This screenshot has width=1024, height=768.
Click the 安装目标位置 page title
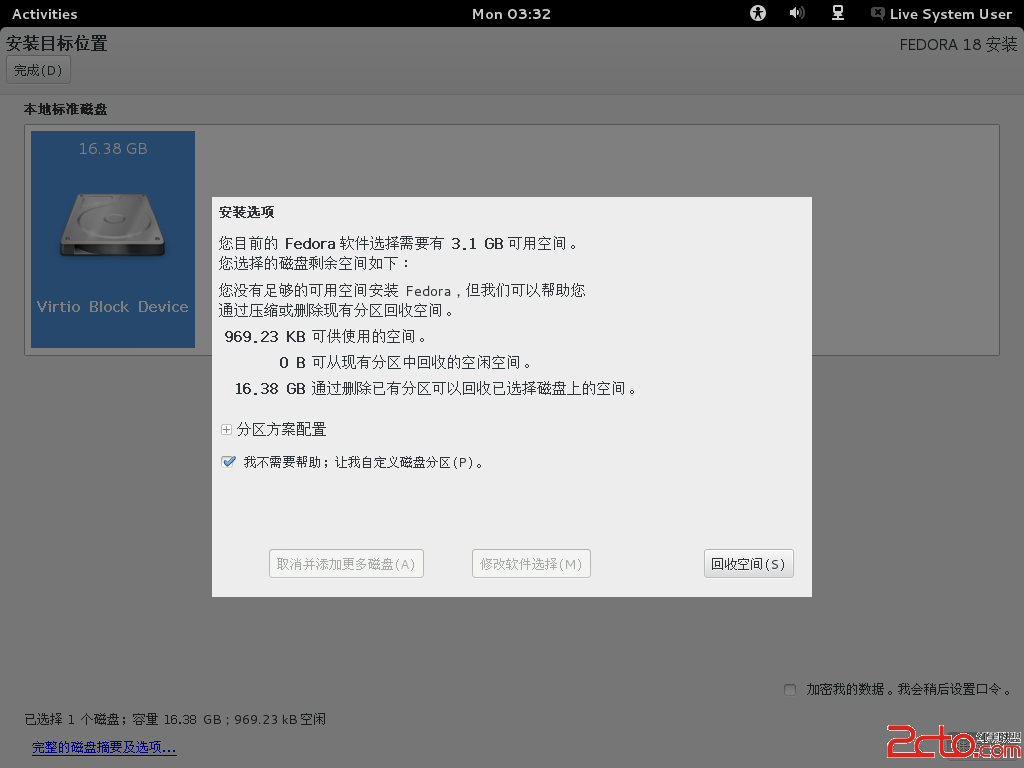click(x=57, y=44)
